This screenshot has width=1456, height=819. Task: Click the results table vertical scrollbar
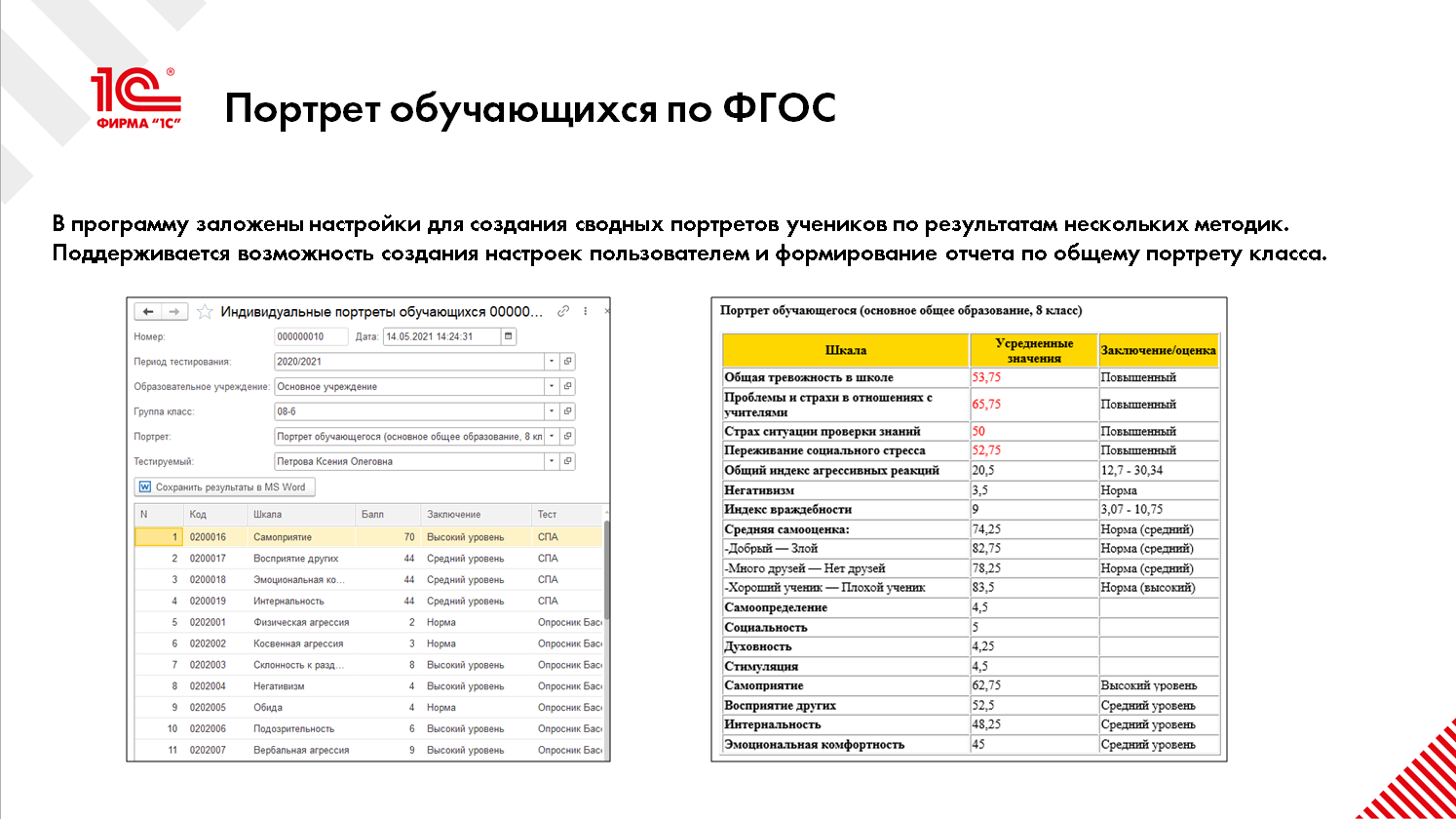click(606, 570)
